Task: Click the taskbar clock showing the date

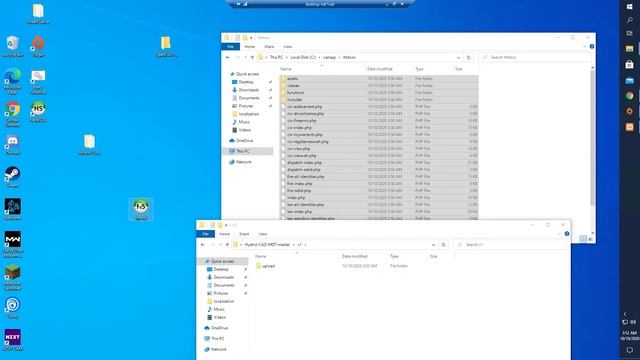Action: point(629,336)
